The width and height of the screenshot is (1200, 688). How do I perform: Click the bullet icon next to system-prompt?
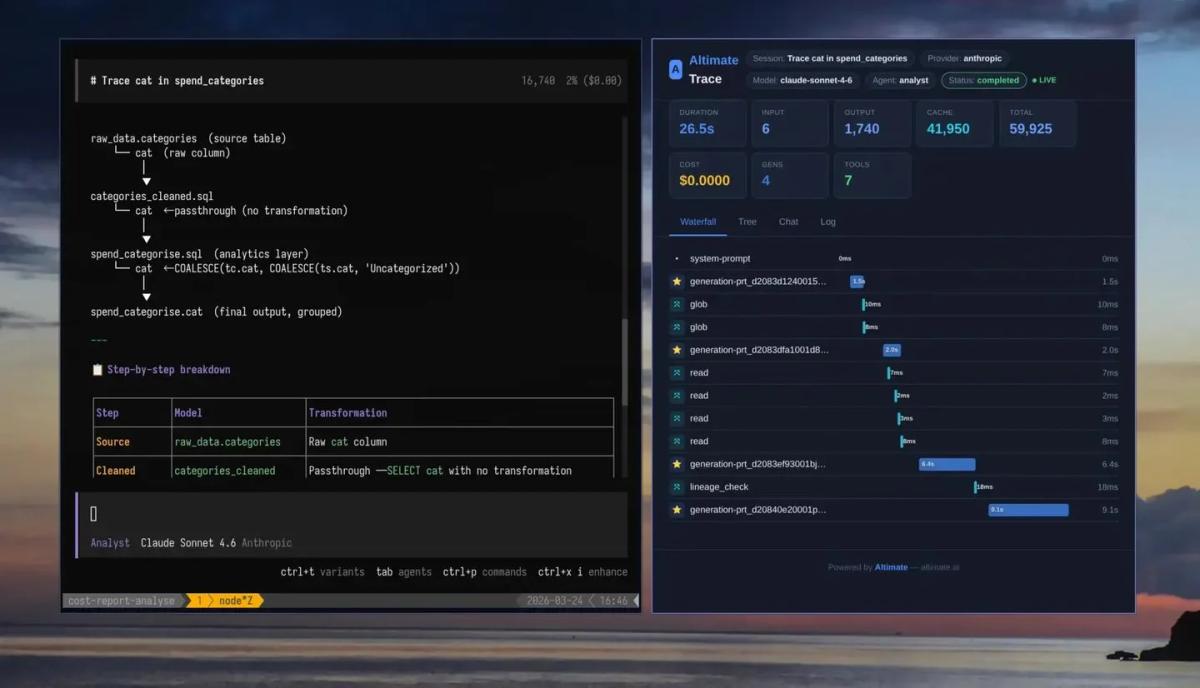678,258
